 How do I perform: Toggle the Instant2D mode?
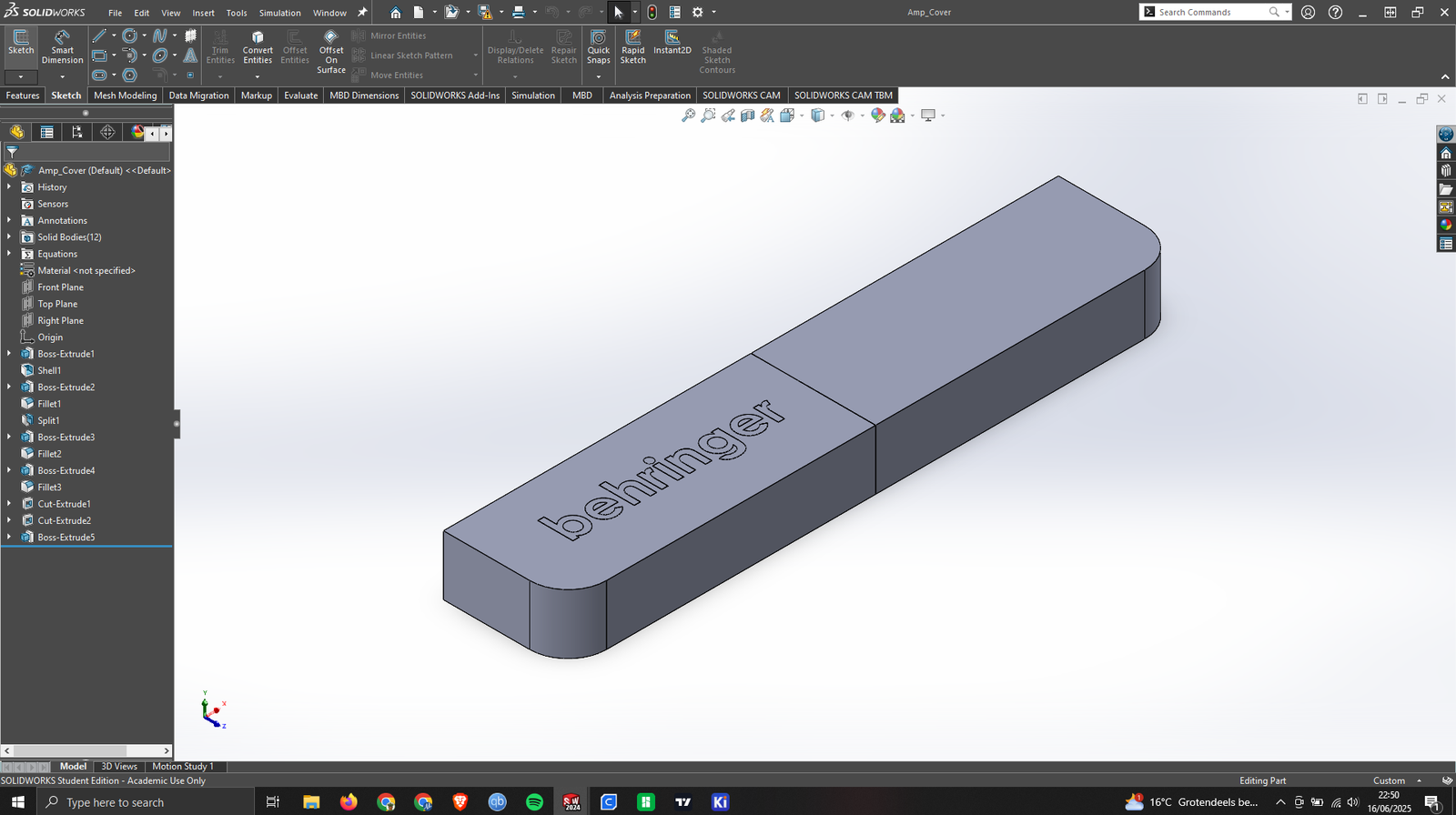point(672,42)
